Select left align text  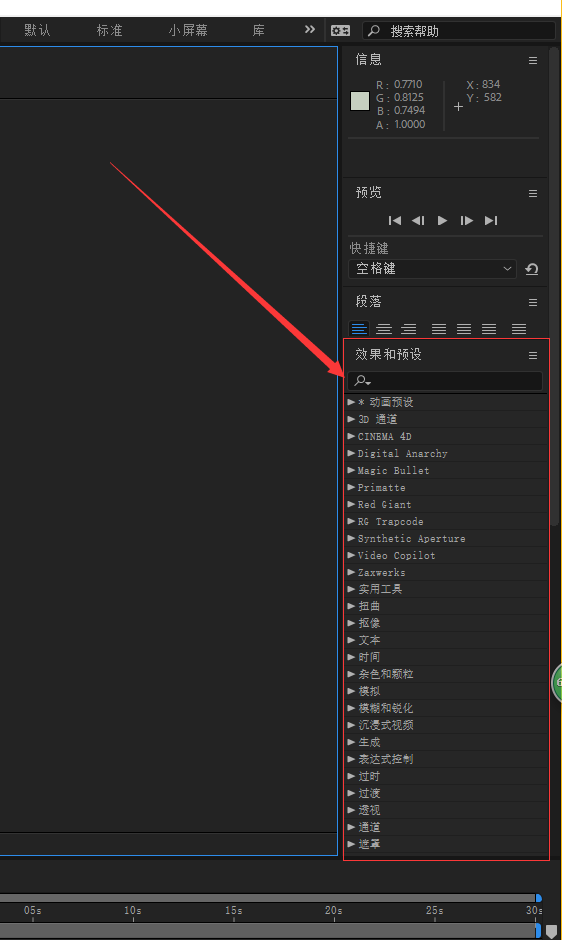359,329
